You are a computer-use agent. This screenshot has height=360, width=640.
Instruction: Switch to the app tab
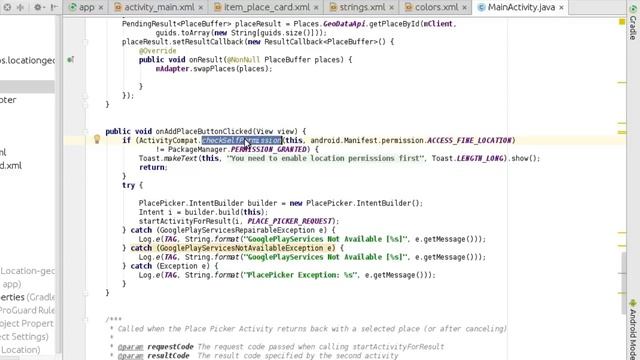point(87,7)
